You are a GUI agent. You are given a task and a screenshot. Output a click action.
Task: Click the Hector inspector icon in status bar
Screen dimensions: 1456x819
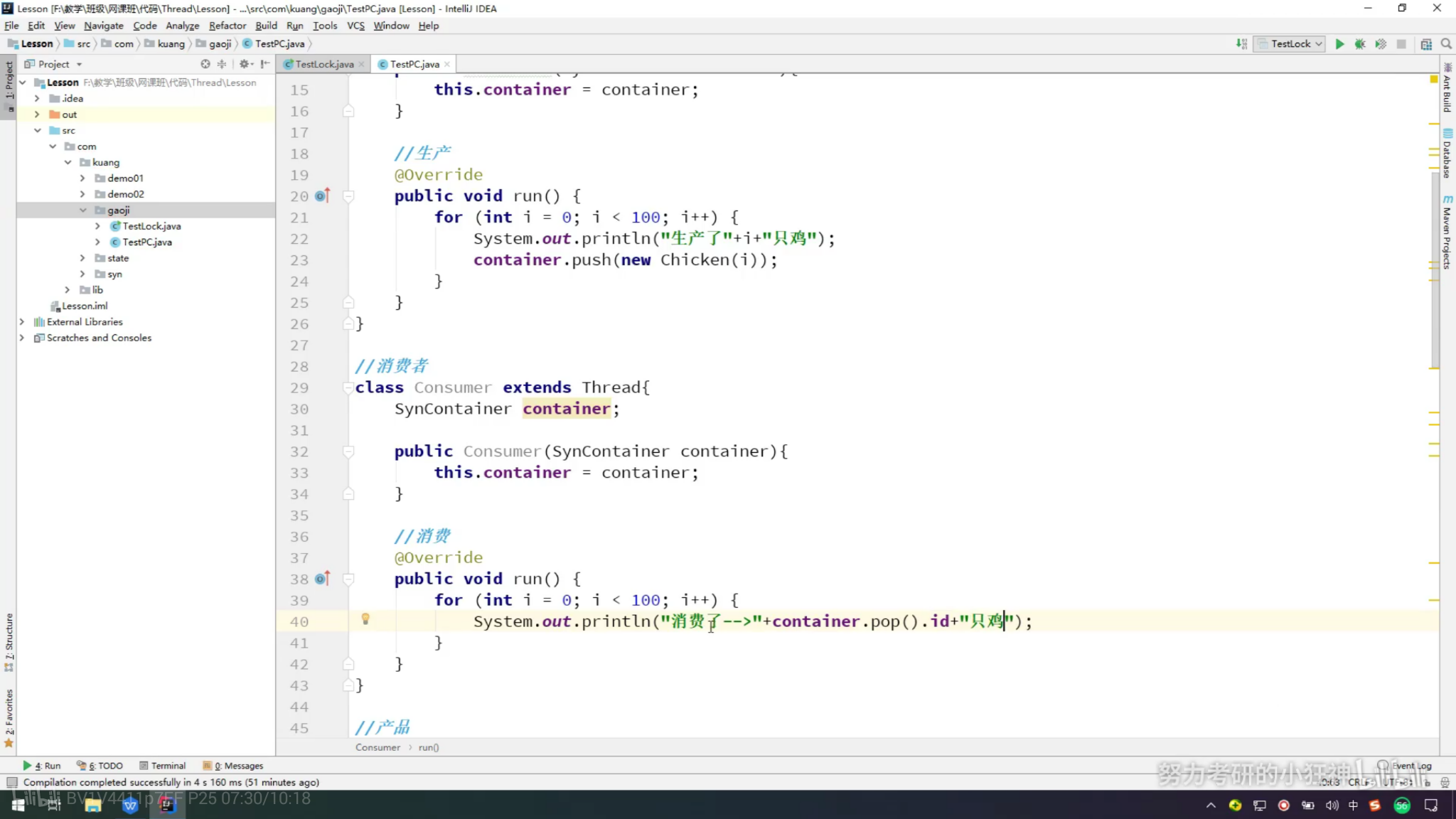[x=1445, y=783]
